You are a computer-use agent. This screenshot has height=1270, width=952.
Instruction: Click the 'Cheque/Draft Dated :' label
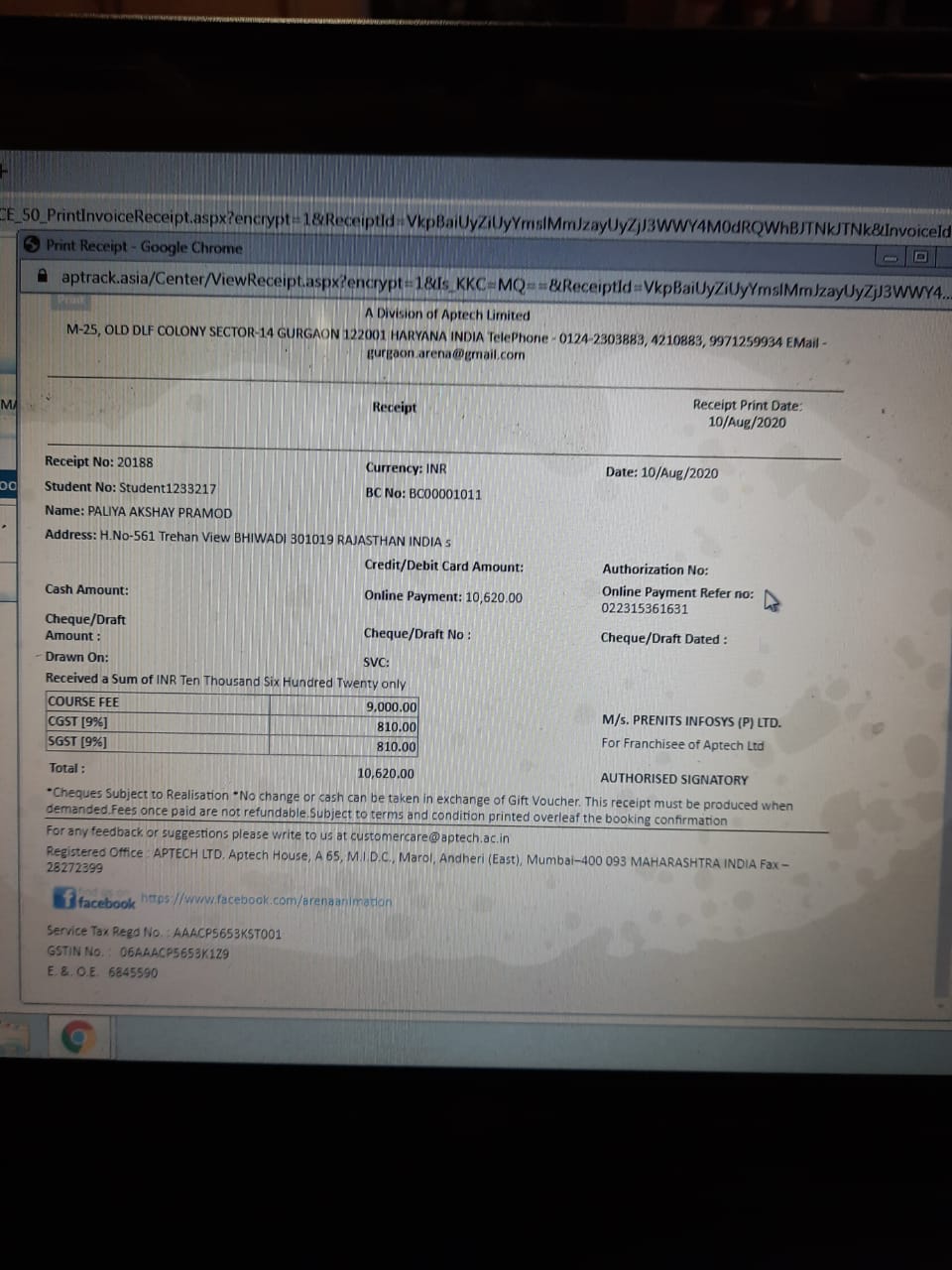click(x=663, y=638)
